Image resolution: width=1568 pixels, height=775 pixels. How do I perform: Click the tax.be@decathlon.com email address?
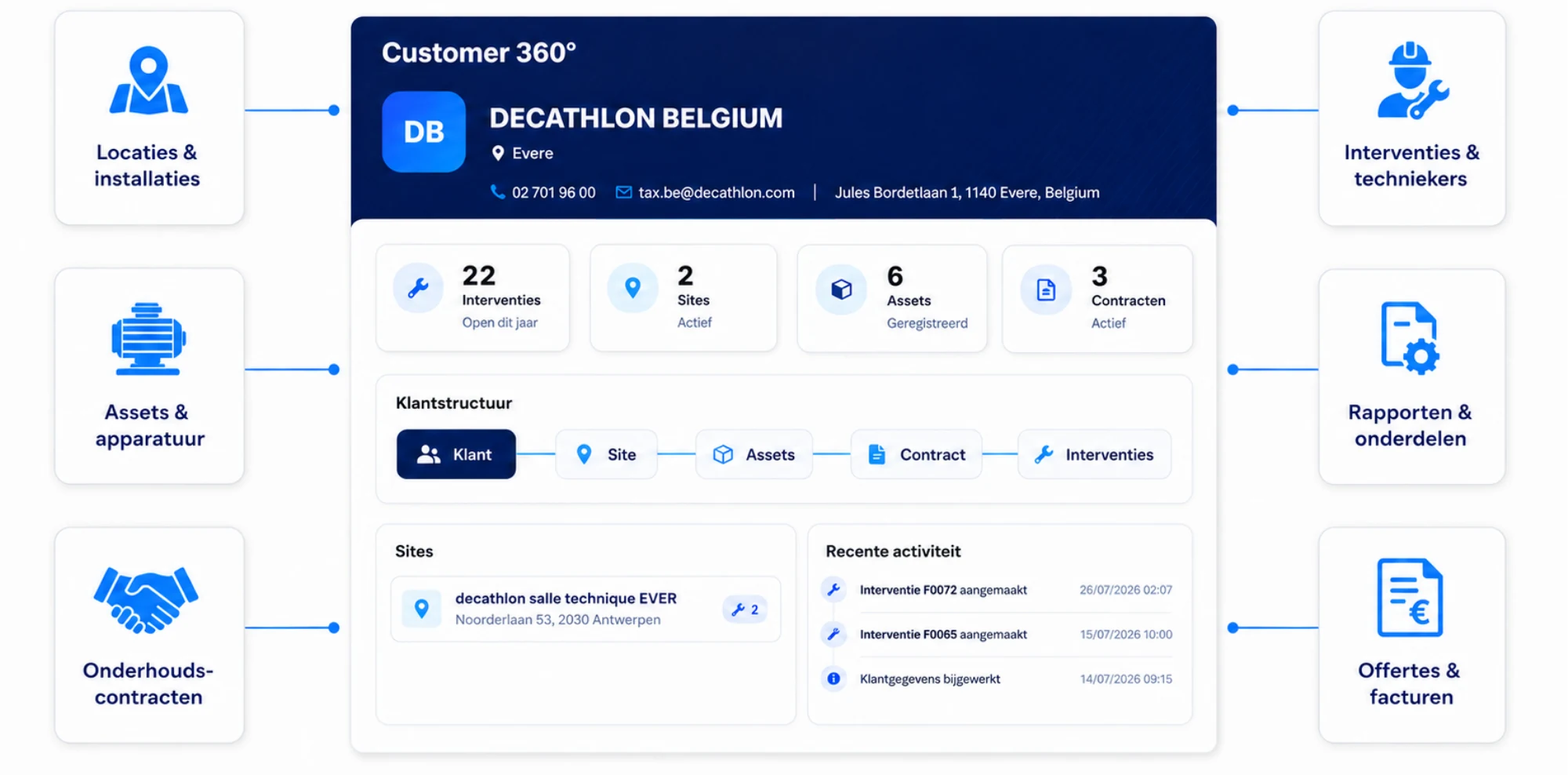click(x=717, y=192)
